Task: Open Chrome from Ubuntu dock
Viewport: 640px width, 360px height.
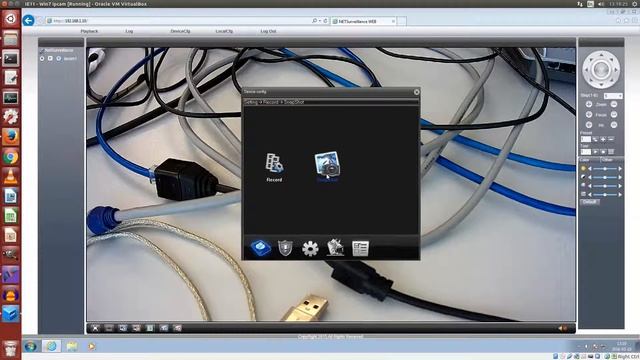Action: (x=11, y=157)
